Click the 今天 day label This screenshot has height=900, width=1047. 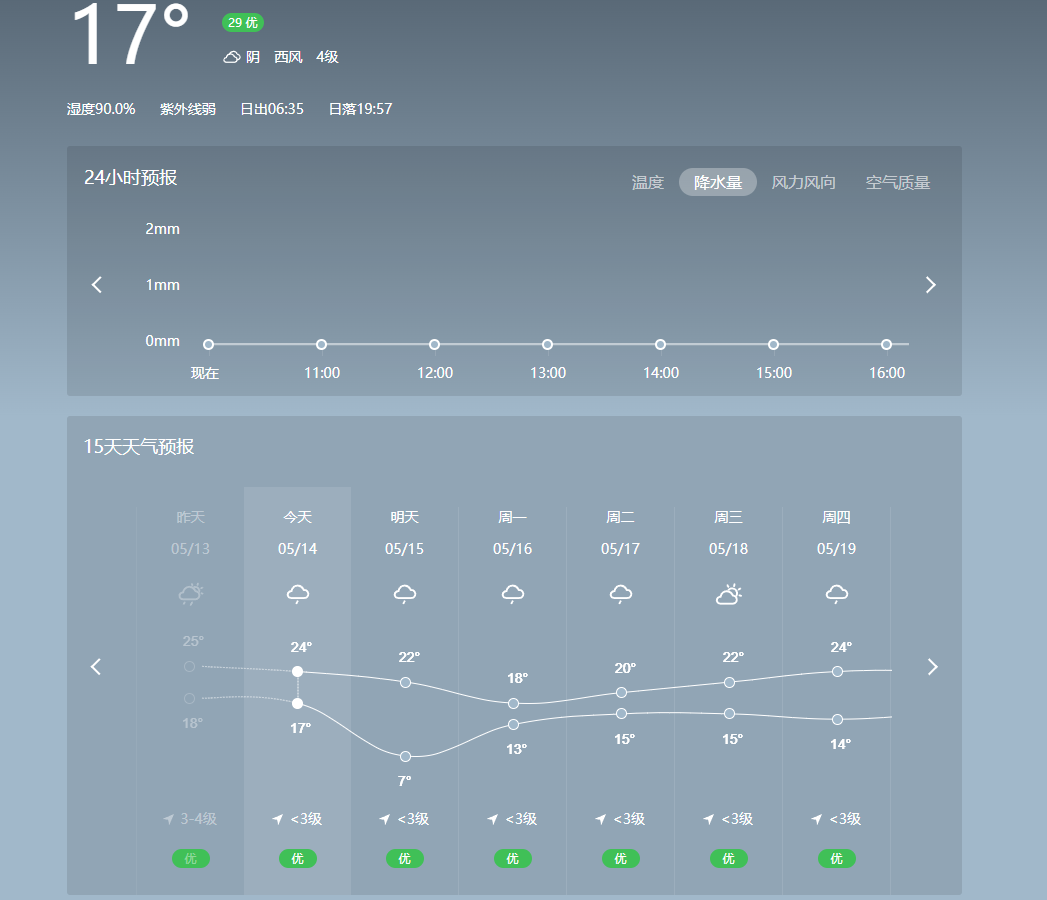point(298,517)
